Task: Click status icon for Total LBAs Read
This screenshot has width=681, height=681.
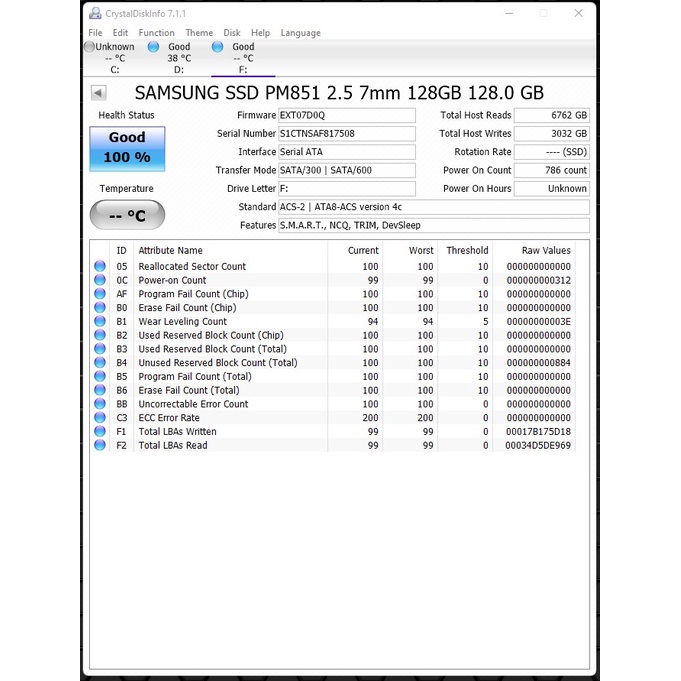Action: tap(100, 445)
